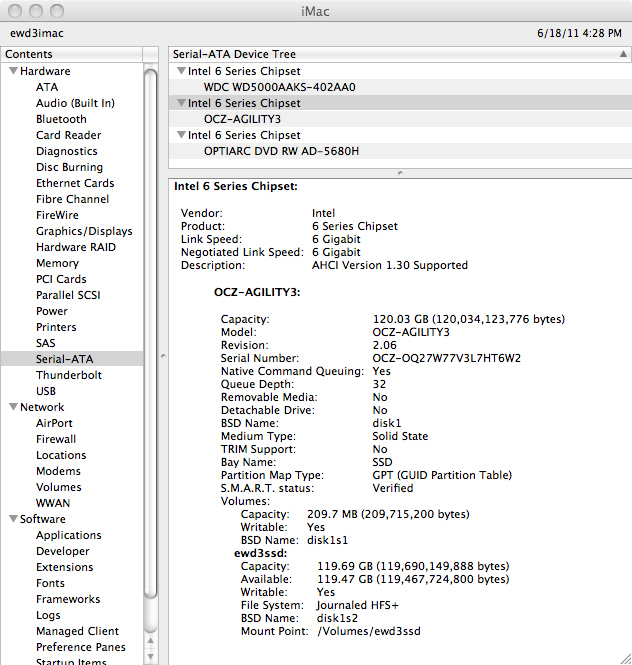
Task: Select Bluetooth in the sidebar
Action: (61, 119)
